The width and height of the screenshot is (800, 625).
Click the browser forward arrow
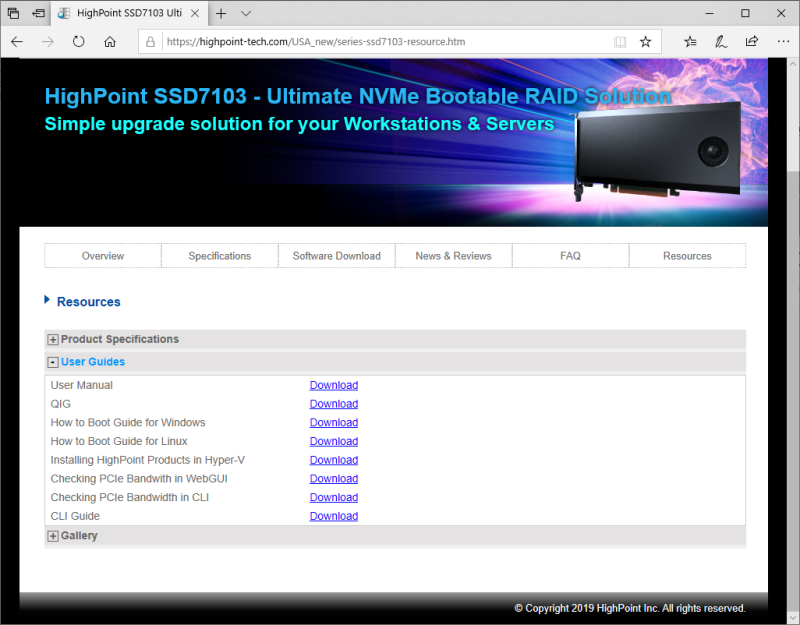point(47,42)
